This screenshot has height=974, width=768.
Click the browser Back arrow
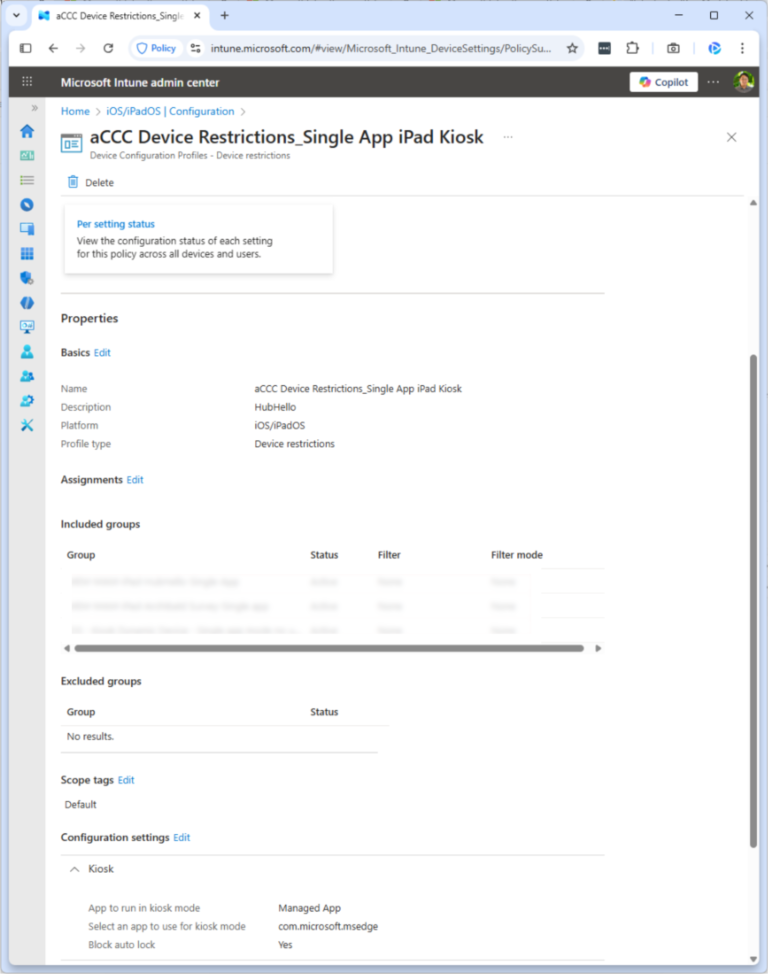(53, 48)
